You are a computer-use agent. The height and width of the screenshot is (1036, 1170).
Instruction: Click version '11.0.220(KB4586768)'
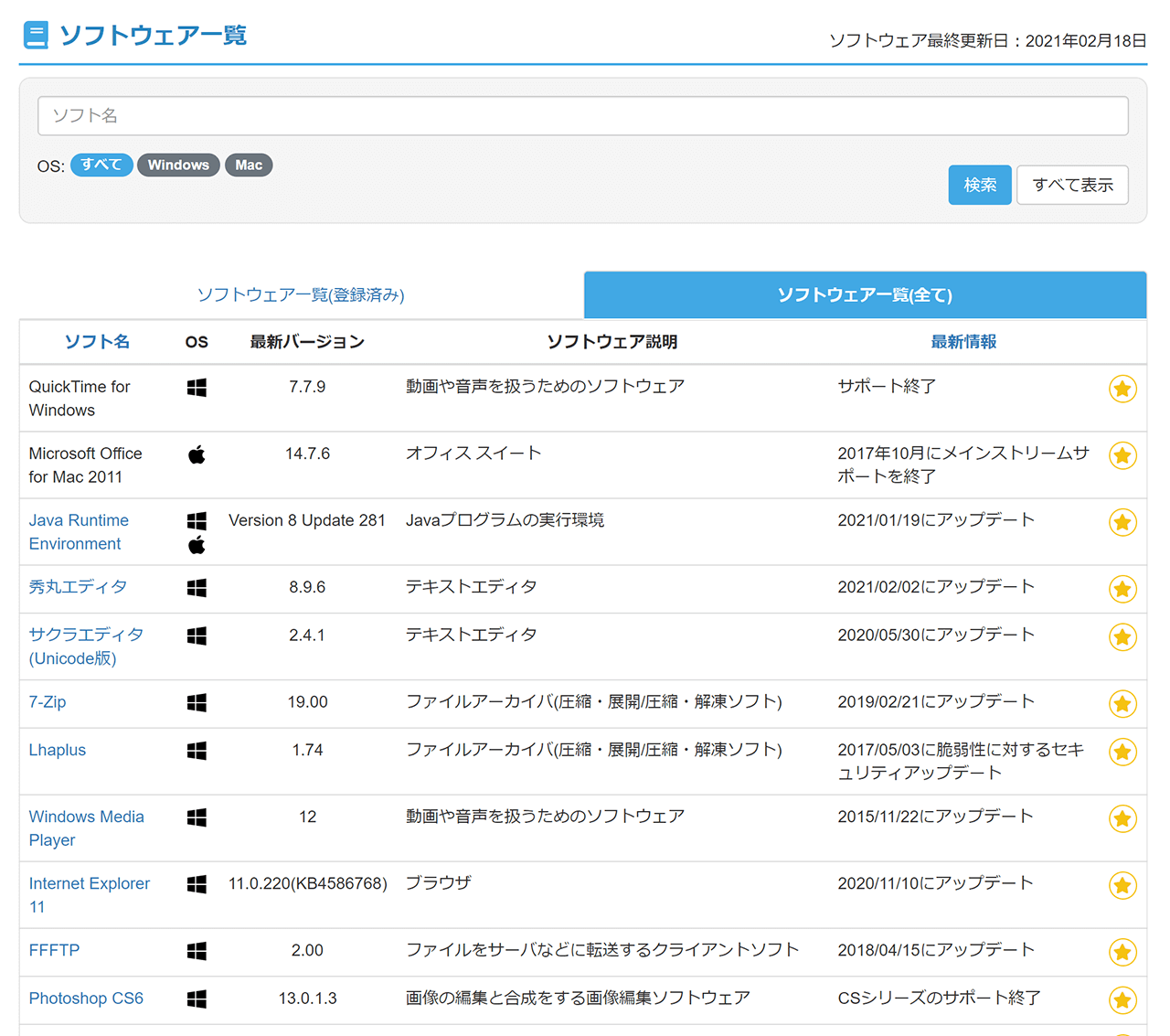tap(308, 883)
